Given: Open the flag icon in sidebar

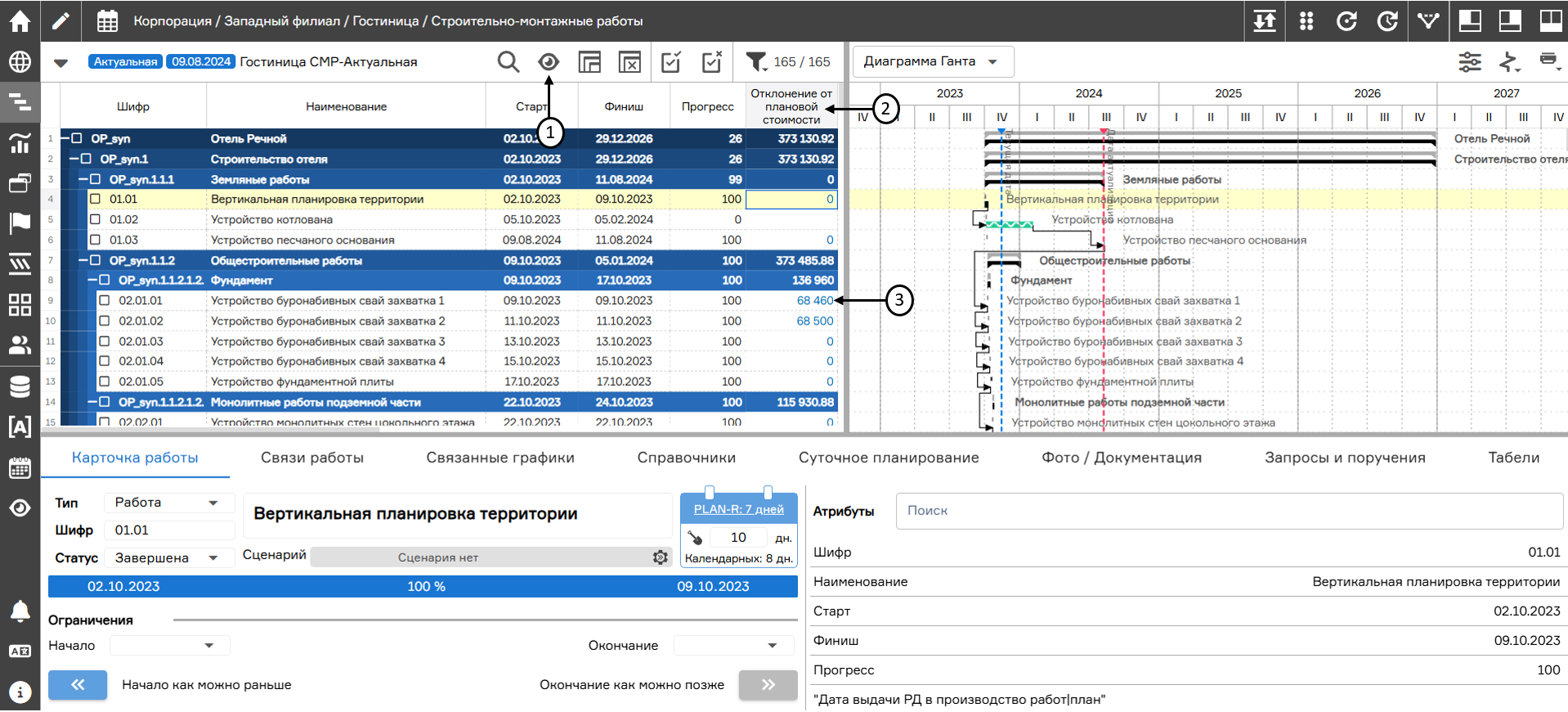Looking at the screenshot, I should click(x=20, y=222).
